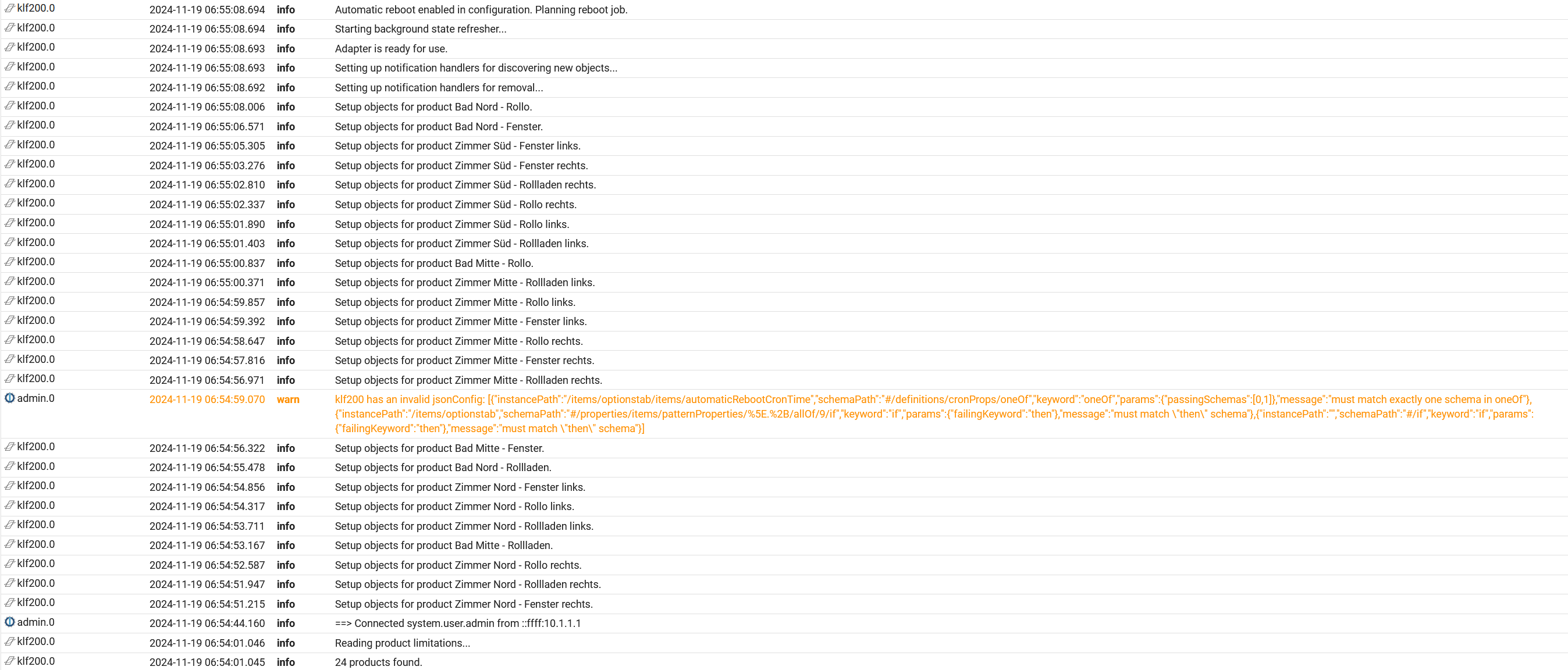Click the admin.0 icon in the warn row
The height and width of the screenshot is (670, 1568).
tap(10, 398)
